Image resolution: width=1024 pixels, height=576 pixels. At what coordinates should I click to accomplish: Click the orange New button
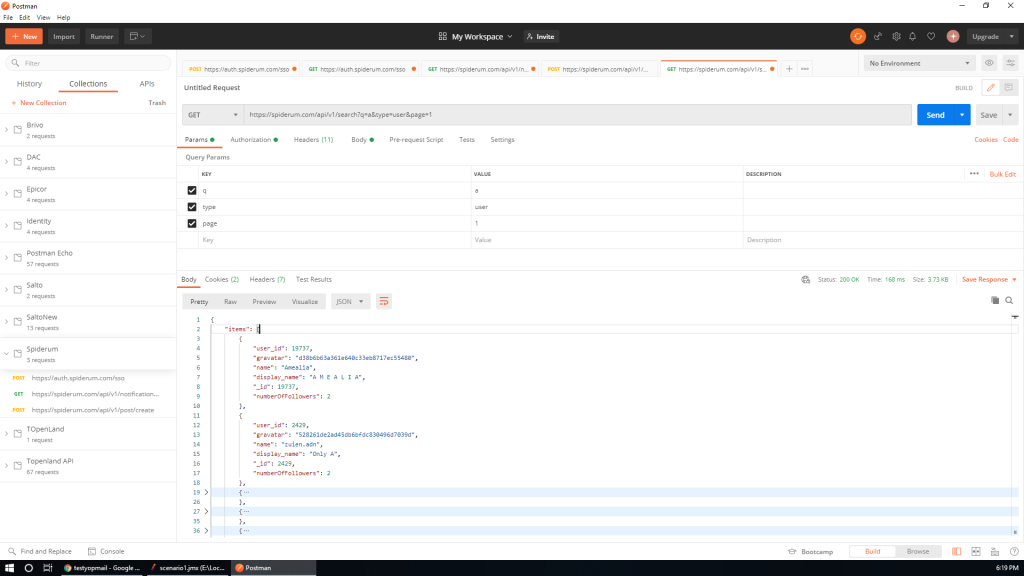24,37
